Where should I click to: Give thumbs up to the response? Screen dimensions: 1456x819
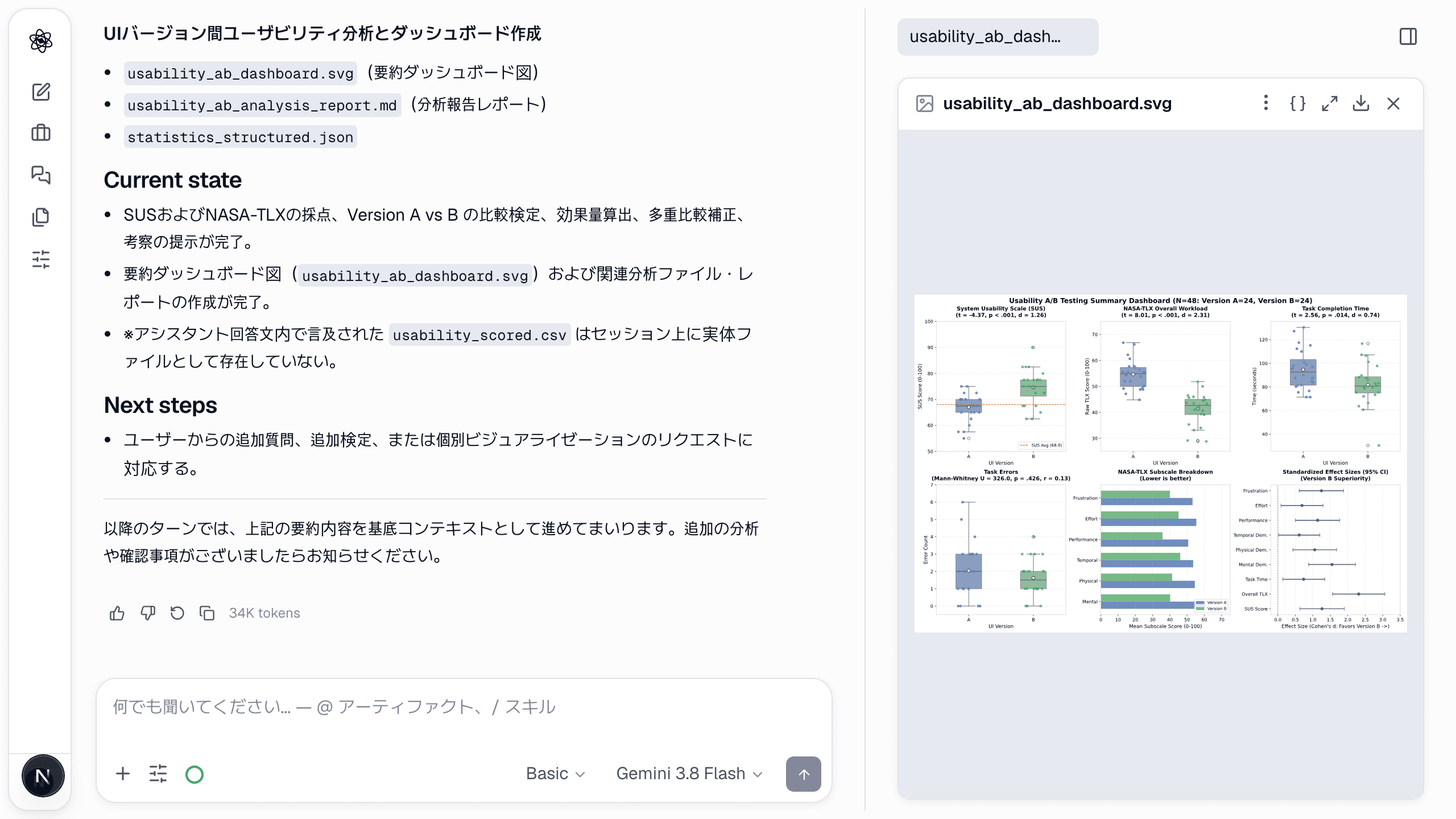[117, 613]
